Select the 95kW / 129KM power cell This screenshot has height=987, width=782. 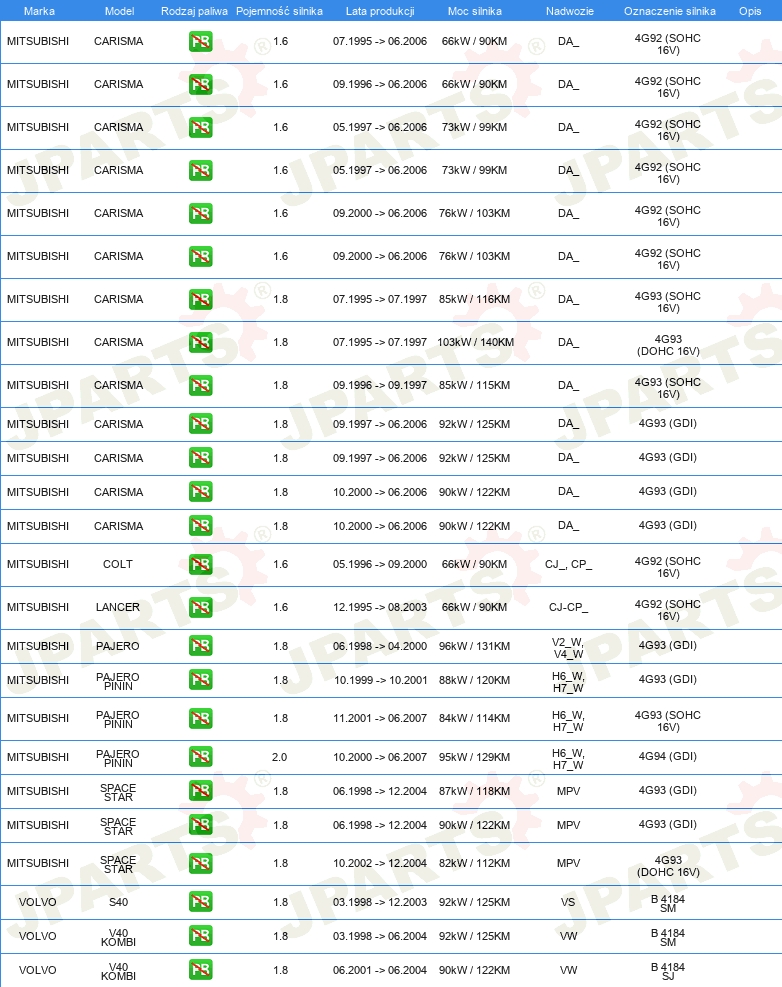(x=474, y=757)
